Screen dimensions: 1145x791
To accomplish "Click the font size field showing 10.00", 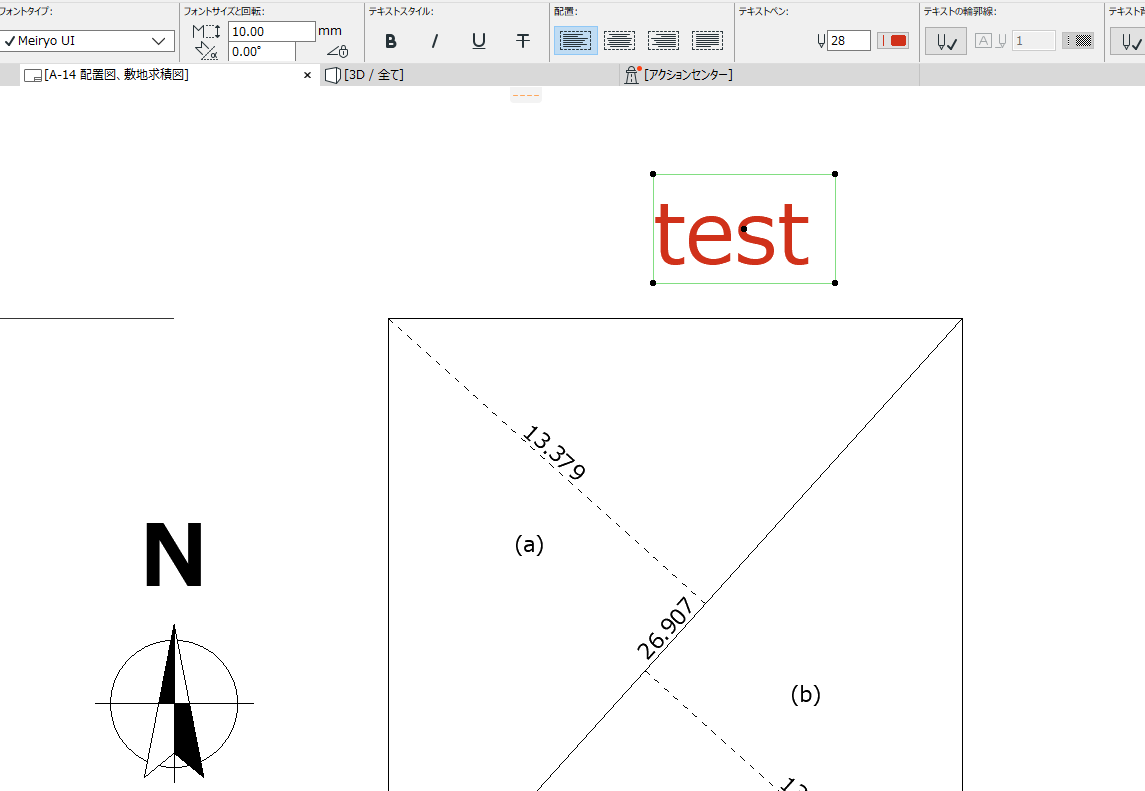I will pyautogui.click(x=272, y=31).
